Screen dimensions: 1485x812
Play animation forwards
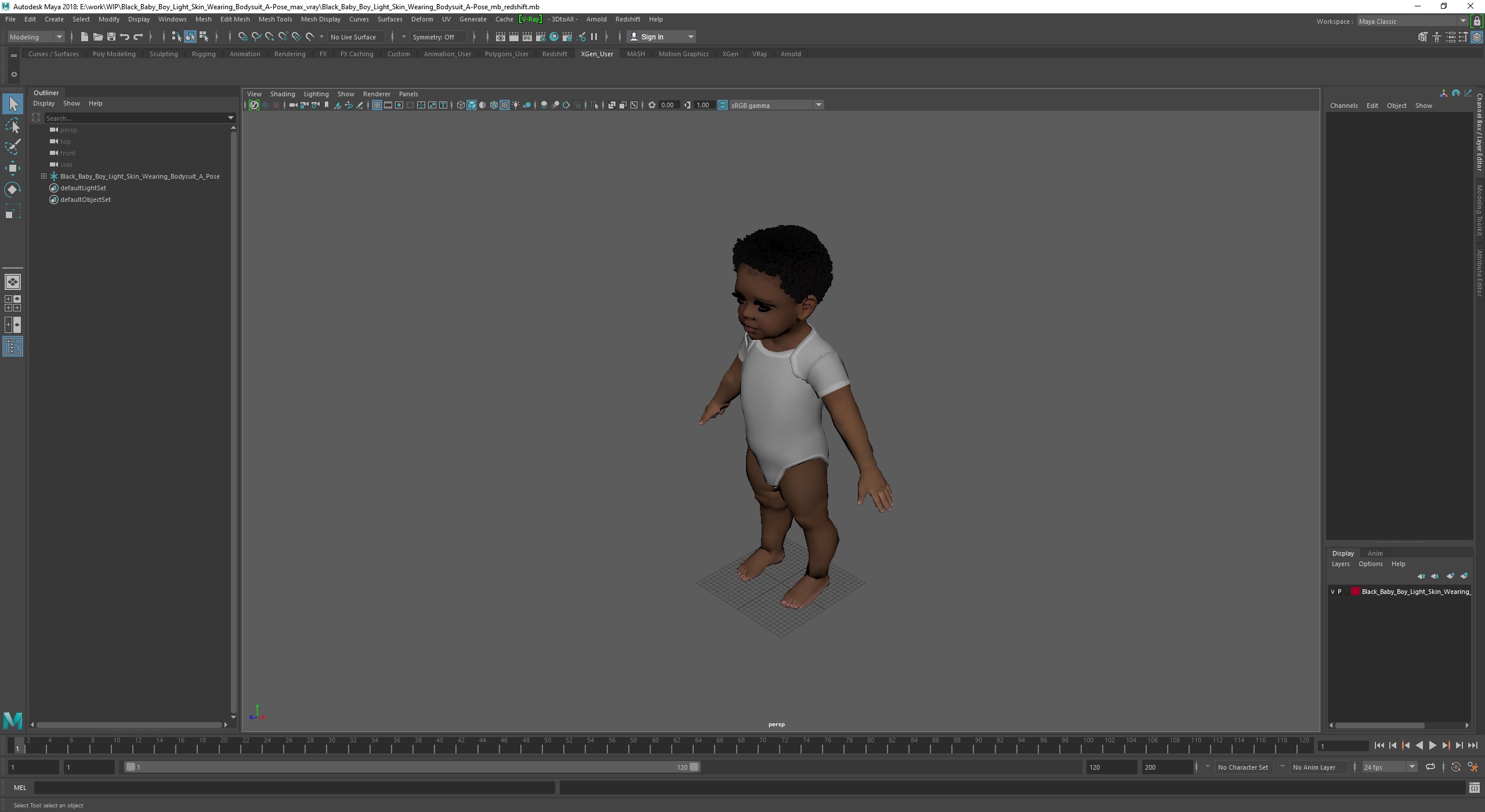tap(1432, 746)
